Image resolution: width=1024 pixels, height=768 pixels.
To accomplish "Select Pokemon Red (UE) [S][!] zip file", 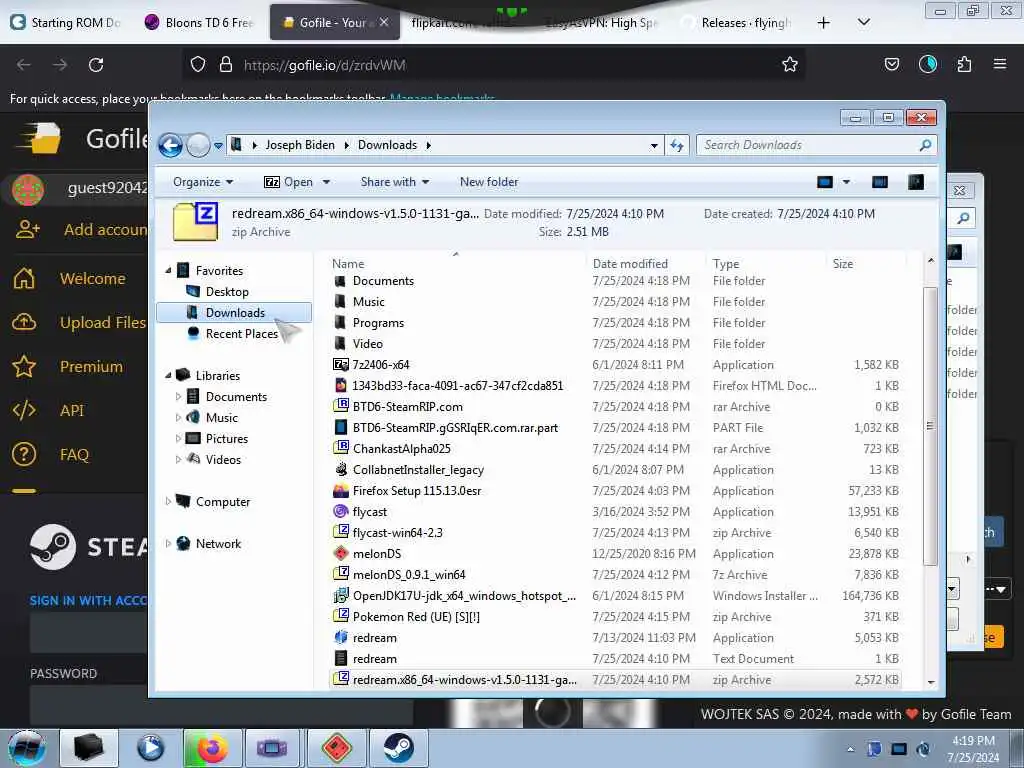I will point(416,616).
